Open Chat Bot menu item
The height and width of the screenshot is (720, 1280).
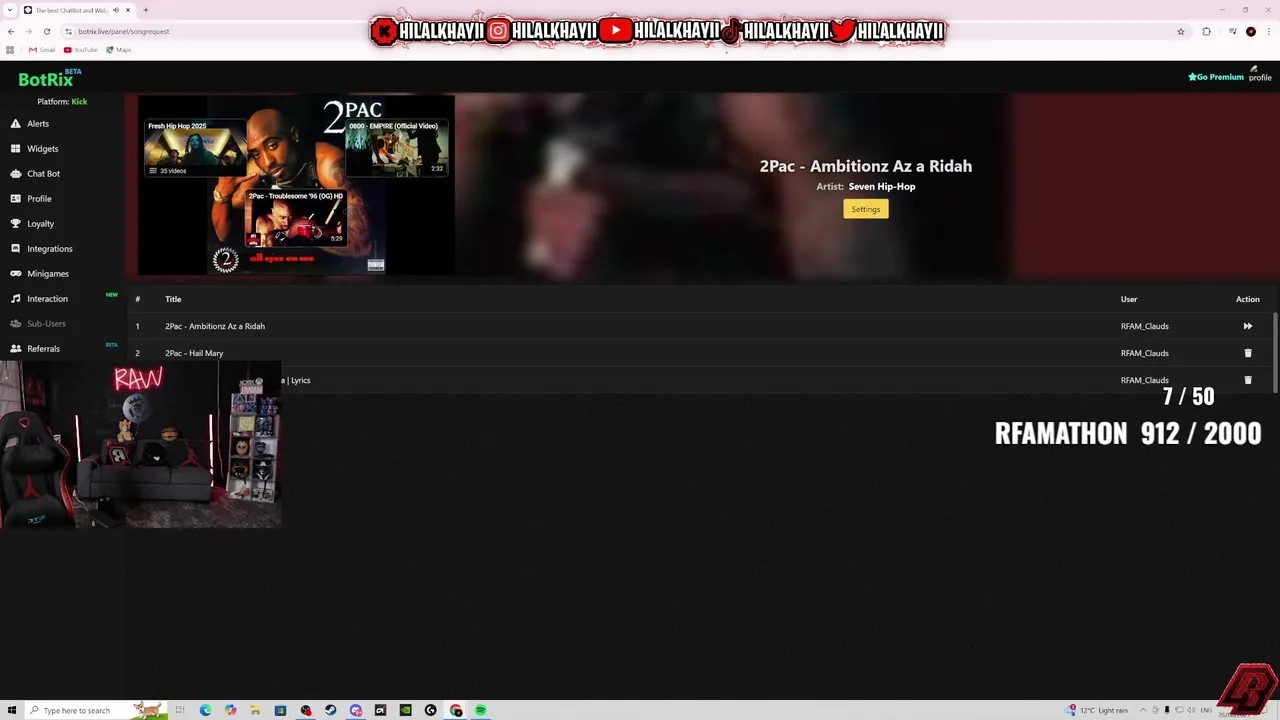43,174
